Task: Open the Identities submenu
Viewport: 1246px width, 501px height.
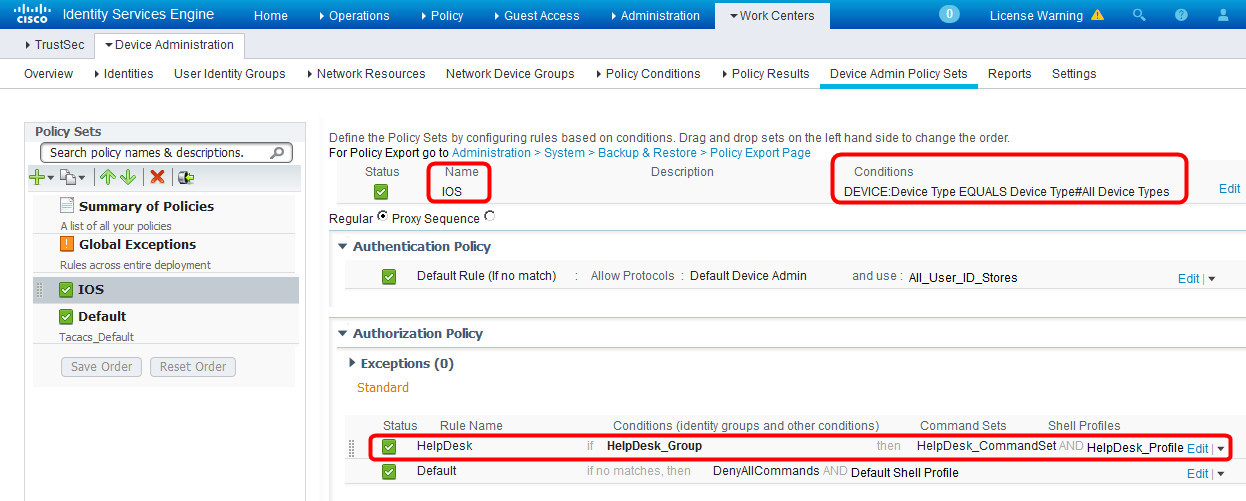Action: click(124, 74)
